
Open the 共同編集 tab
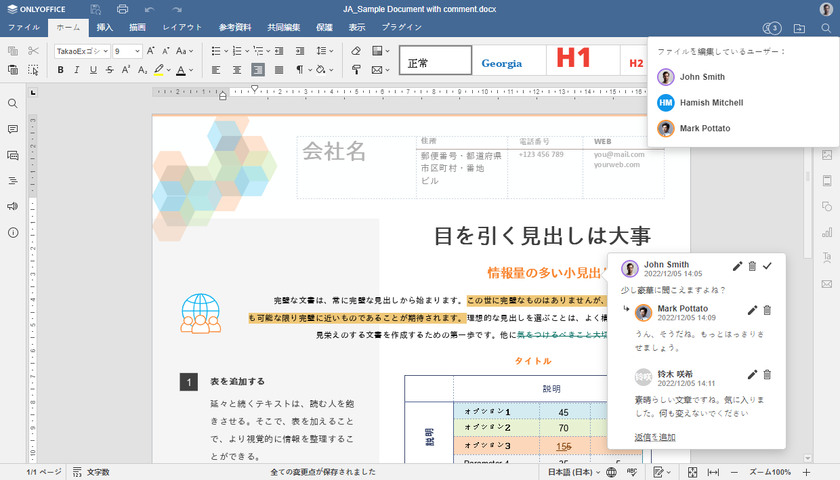pos(284,28)
